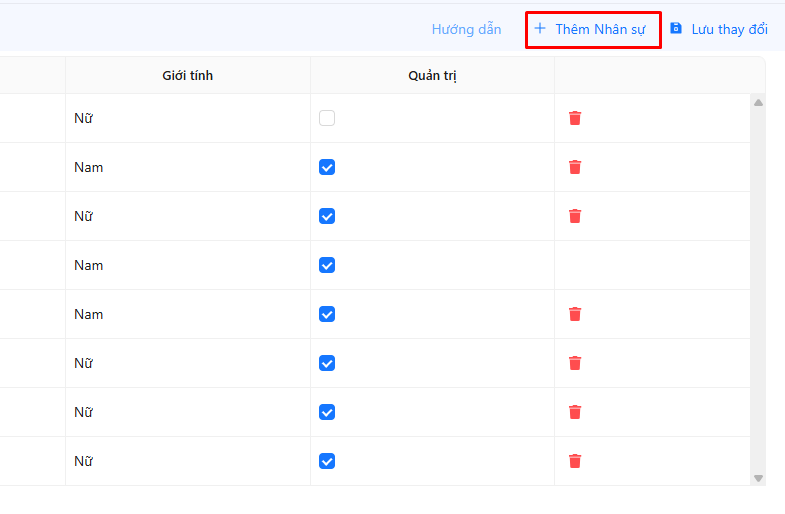Viewport: 785px width, 514px height.
Task: Toggle the Quản trị checkbox in the fifth row
Action: [327, 314]
